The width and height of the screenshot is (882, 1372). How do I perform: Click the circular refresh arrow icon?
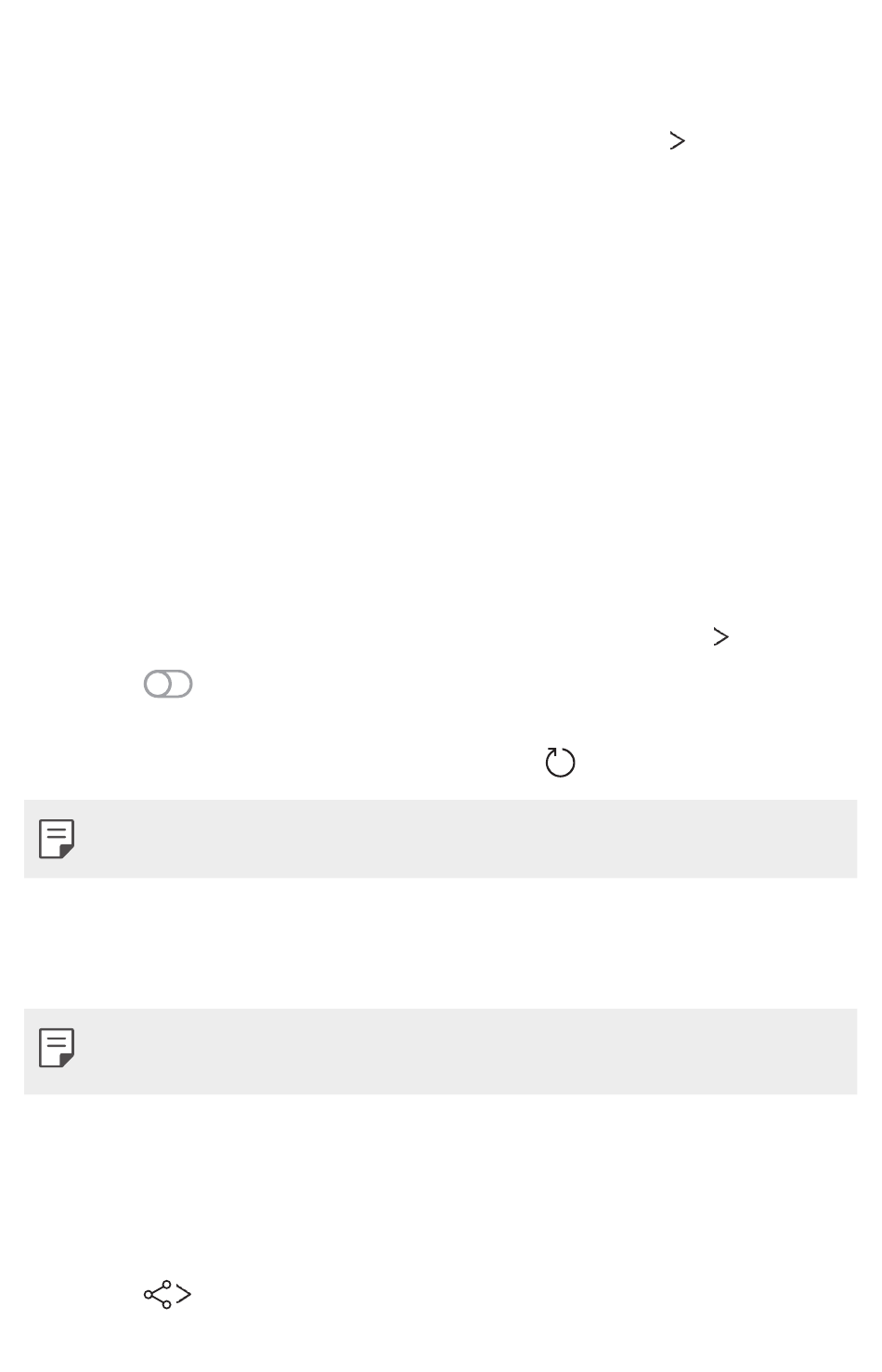[x=560, y=763]
